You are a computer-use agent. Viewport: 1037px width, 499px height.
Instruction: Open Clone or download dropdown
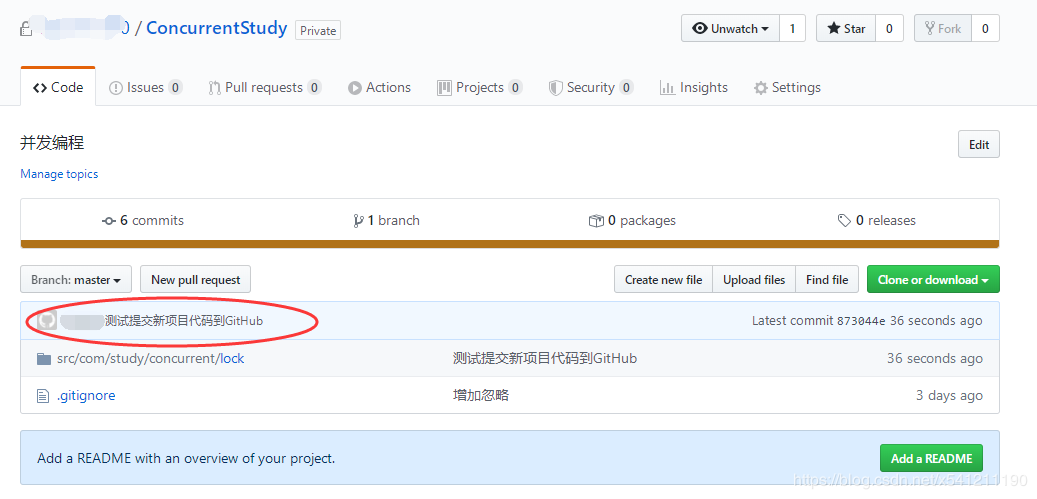[933, 280]
